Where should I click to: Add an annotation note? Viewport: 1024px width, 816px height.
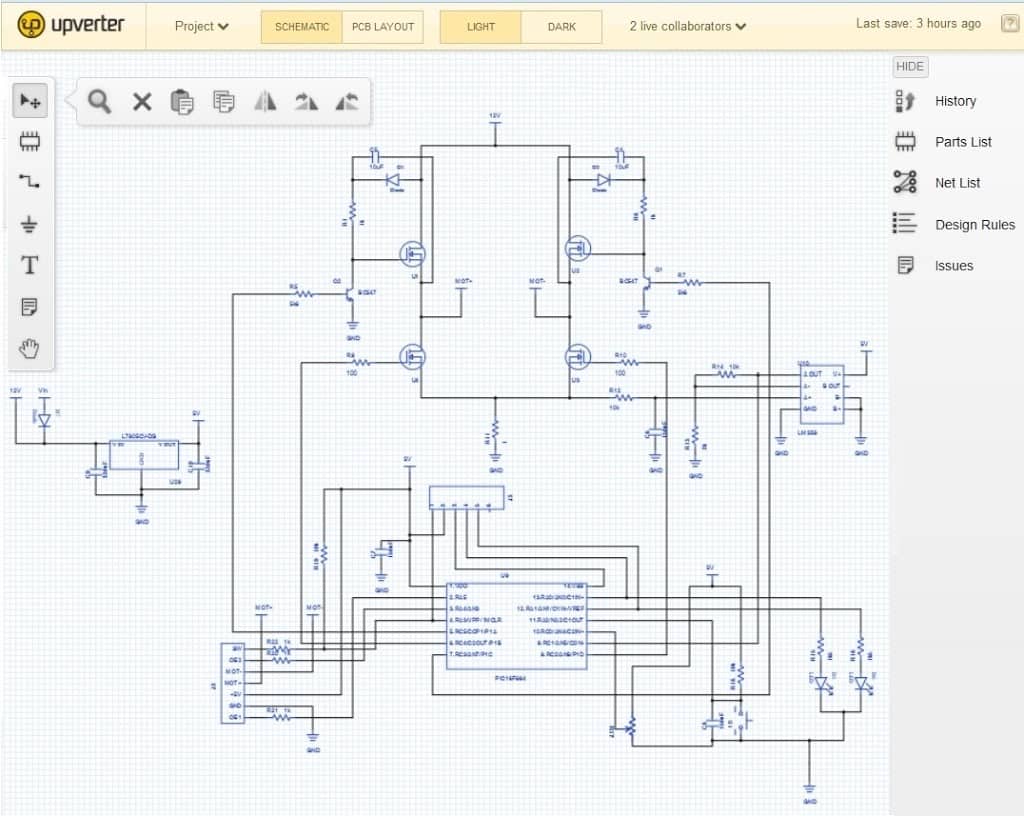(x=30, y=306)
